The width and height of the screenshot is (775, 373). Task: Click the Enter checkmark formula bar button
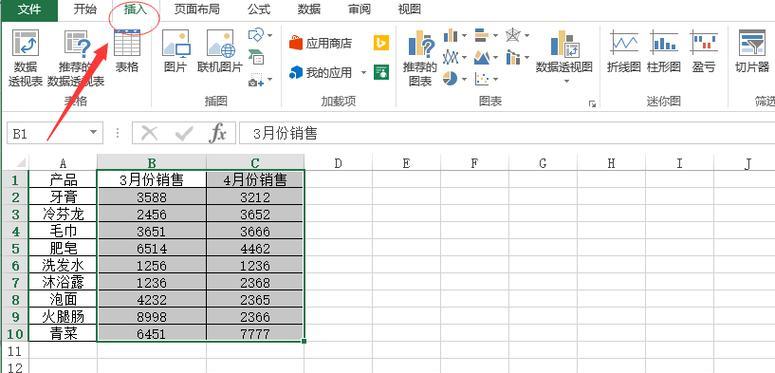(184, 133)
